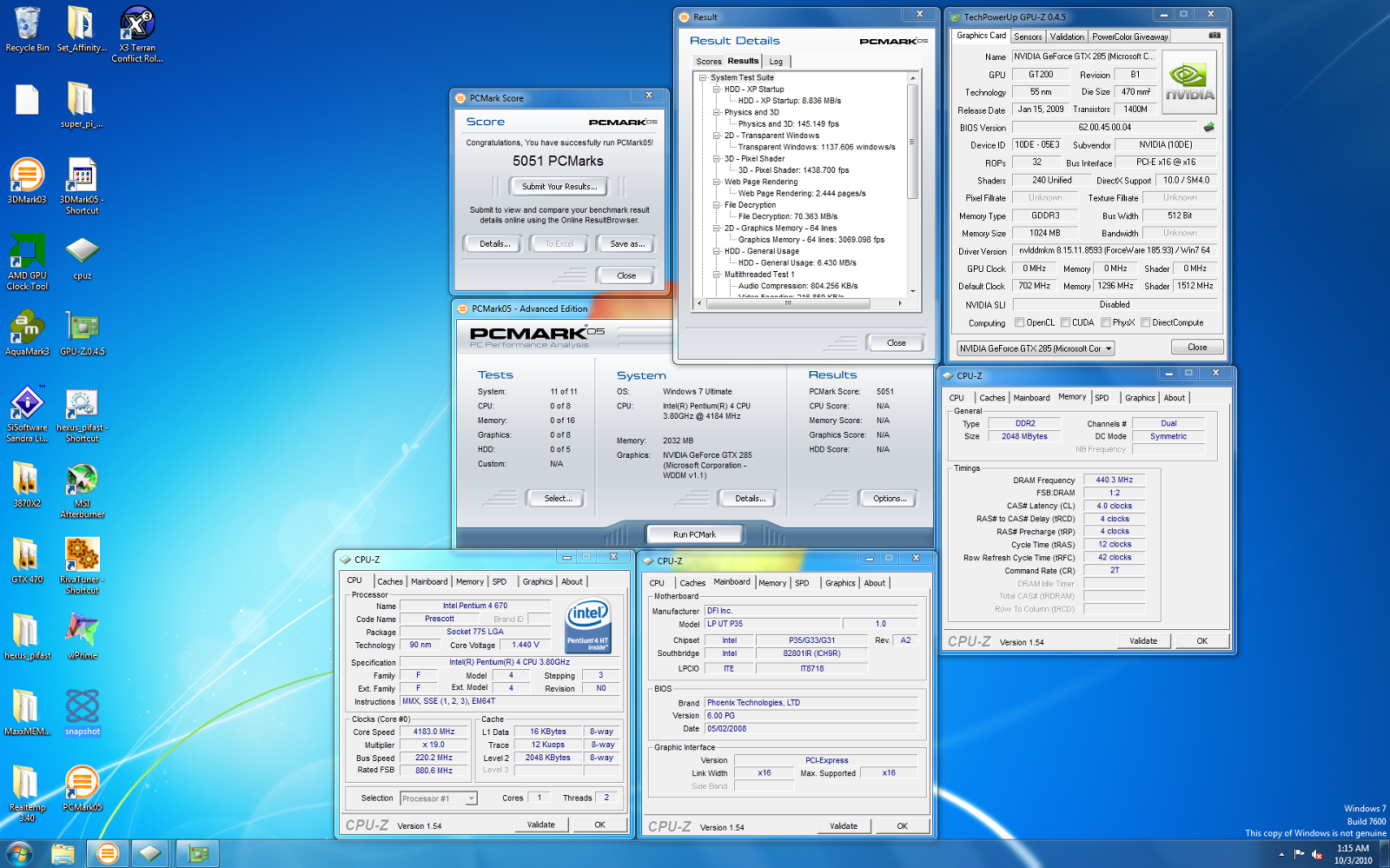The height and width of the screenshot is (868, 1390).
Task: Open SiSoftware Sandra desktop icon
Action: (x=27, y=414)
